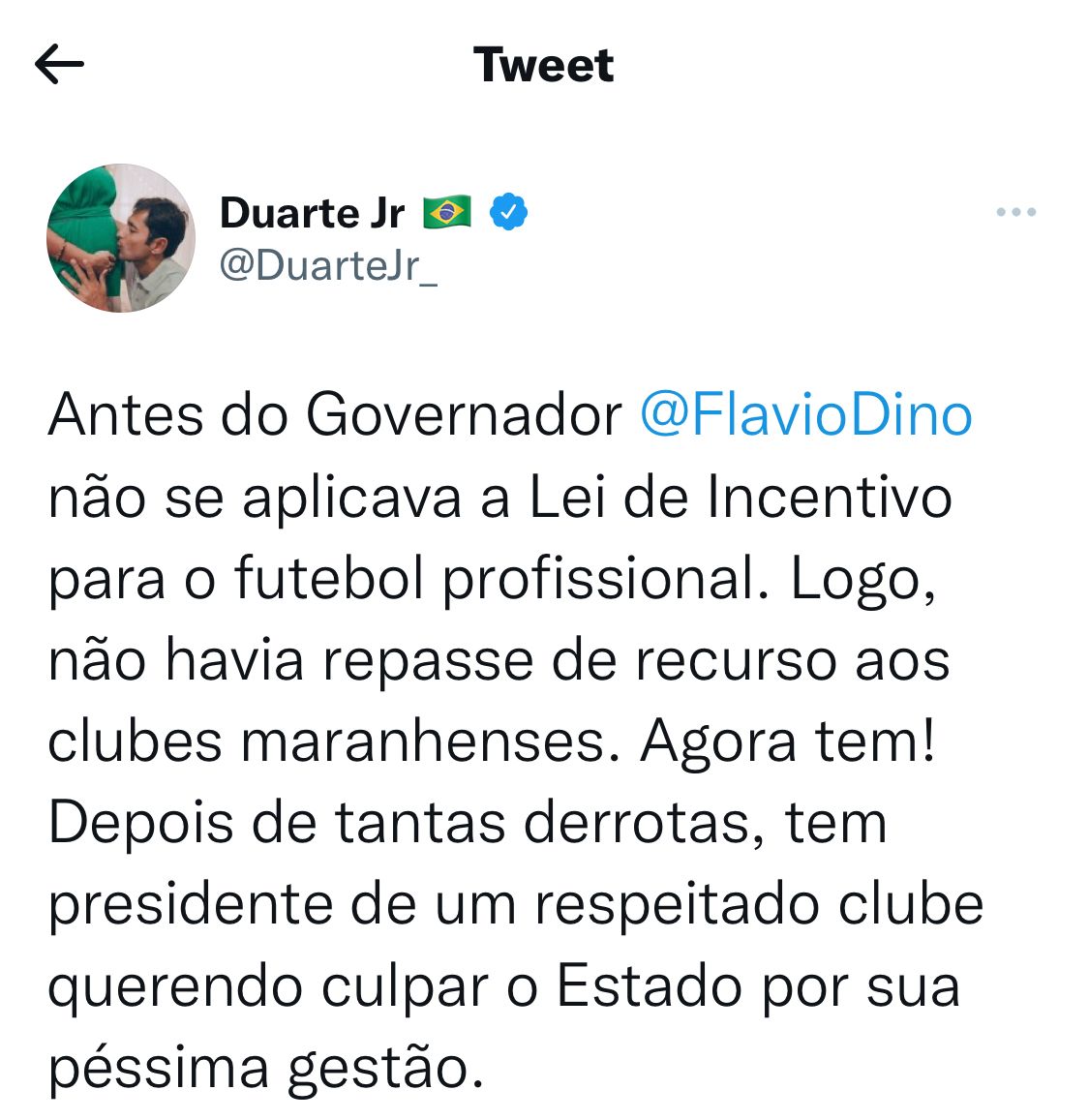Click the text 'Antes do Governador'
Screen dimensions: 1089x1120
(335, 415)
